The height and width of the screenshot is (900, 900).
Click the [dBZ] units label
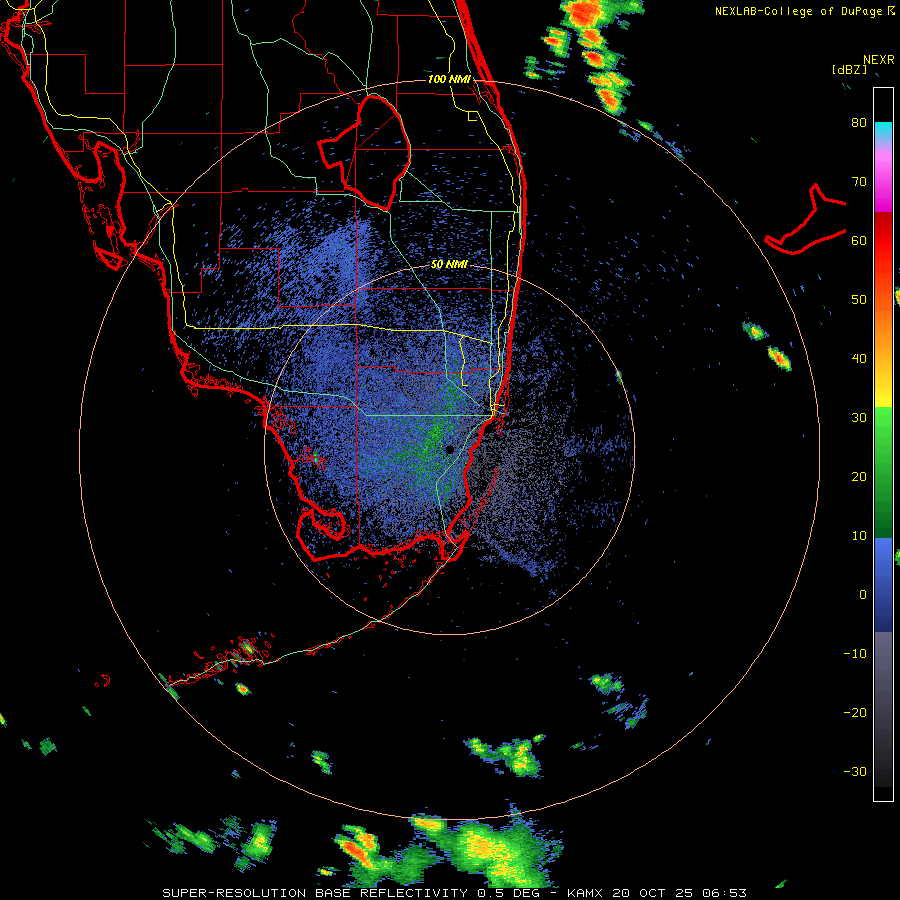pyautogui.click(x=849, y=69)
